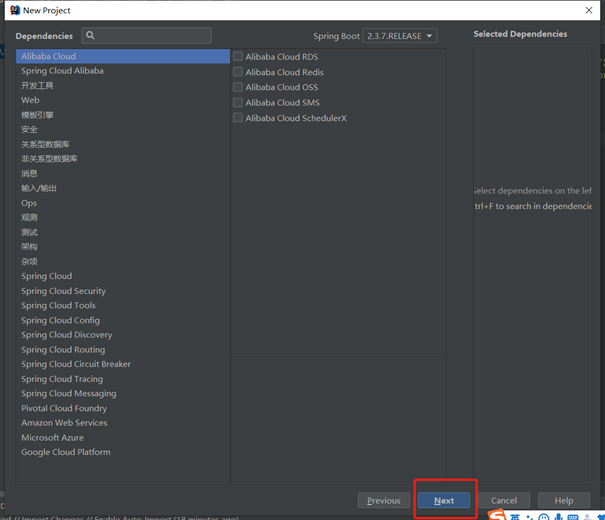Select the Alibaba Cloud SMS checkbox
This screenshot has width=605, height=520.
click(x=238, y=103)
